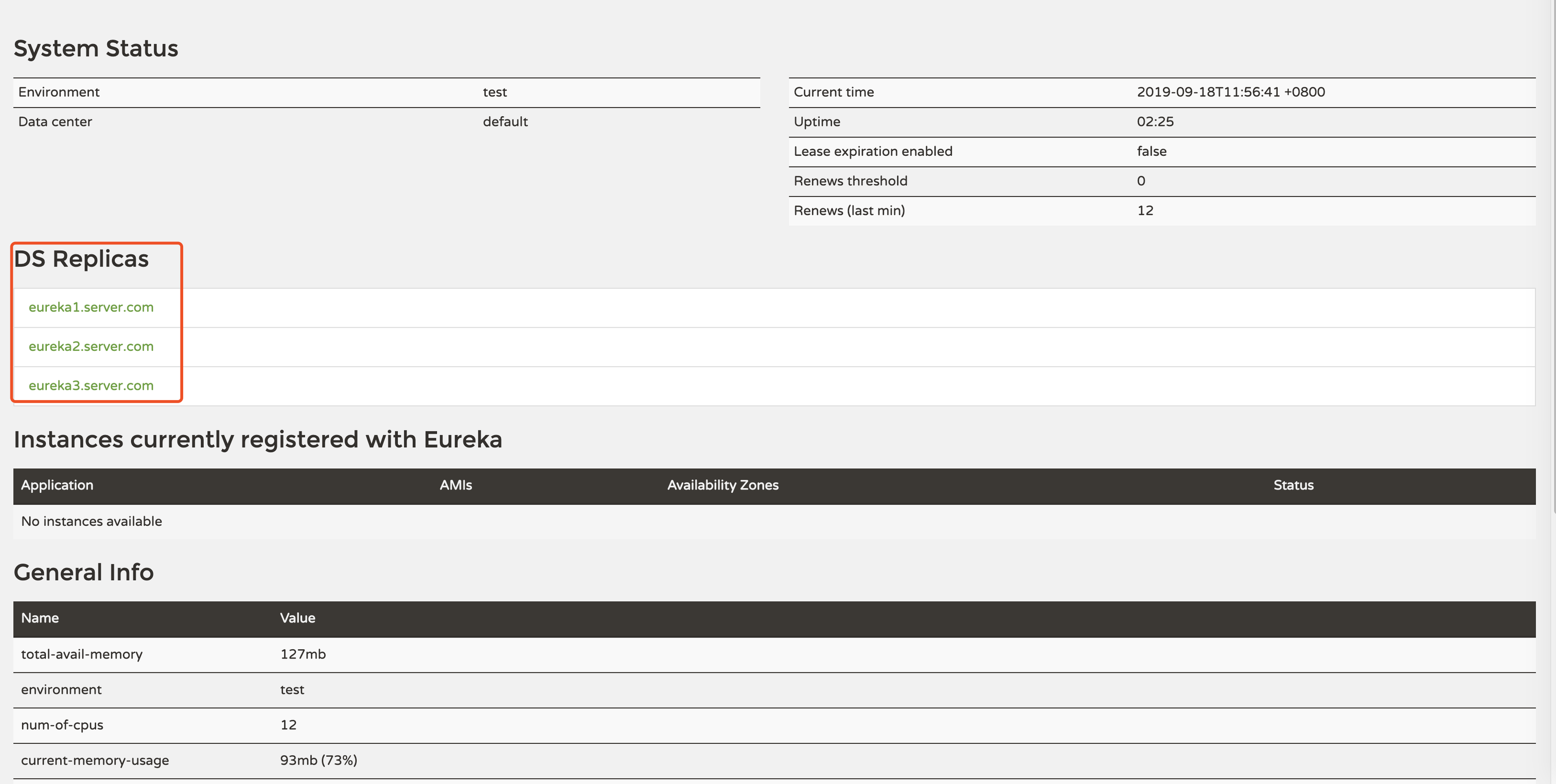Click the Availability Zones column header
Screen dimensions: 1556x784
click(x=723, y=485)
